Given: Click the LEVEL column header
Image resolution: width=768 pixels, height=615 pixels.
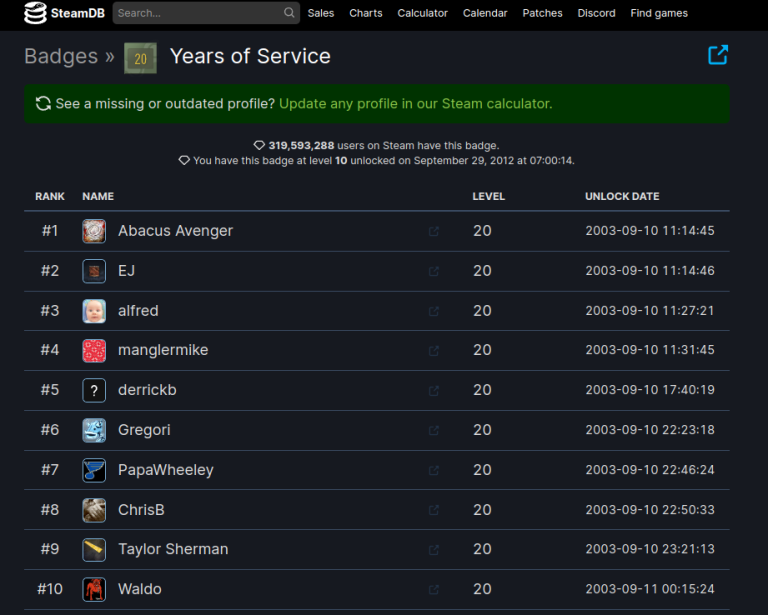Looking at the screenshot, I should 488,196.
